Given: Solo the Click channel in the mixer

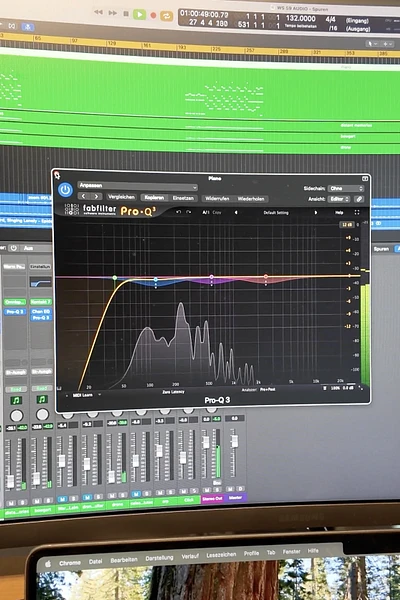Looking at the screenshot, I should pyautogui.click(x=194, y=491).
